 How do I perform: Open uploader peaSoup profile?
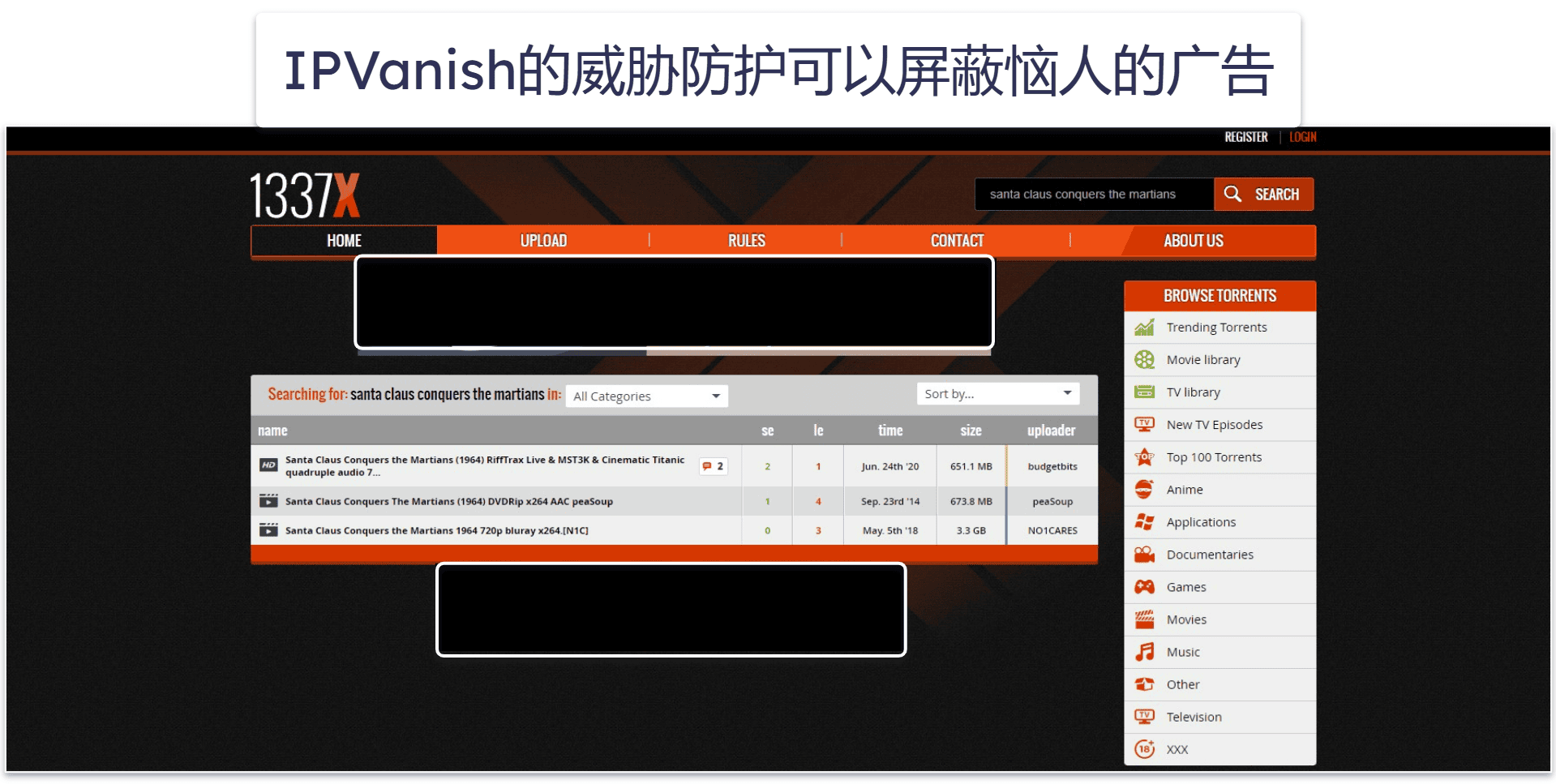click(1052, 501)
